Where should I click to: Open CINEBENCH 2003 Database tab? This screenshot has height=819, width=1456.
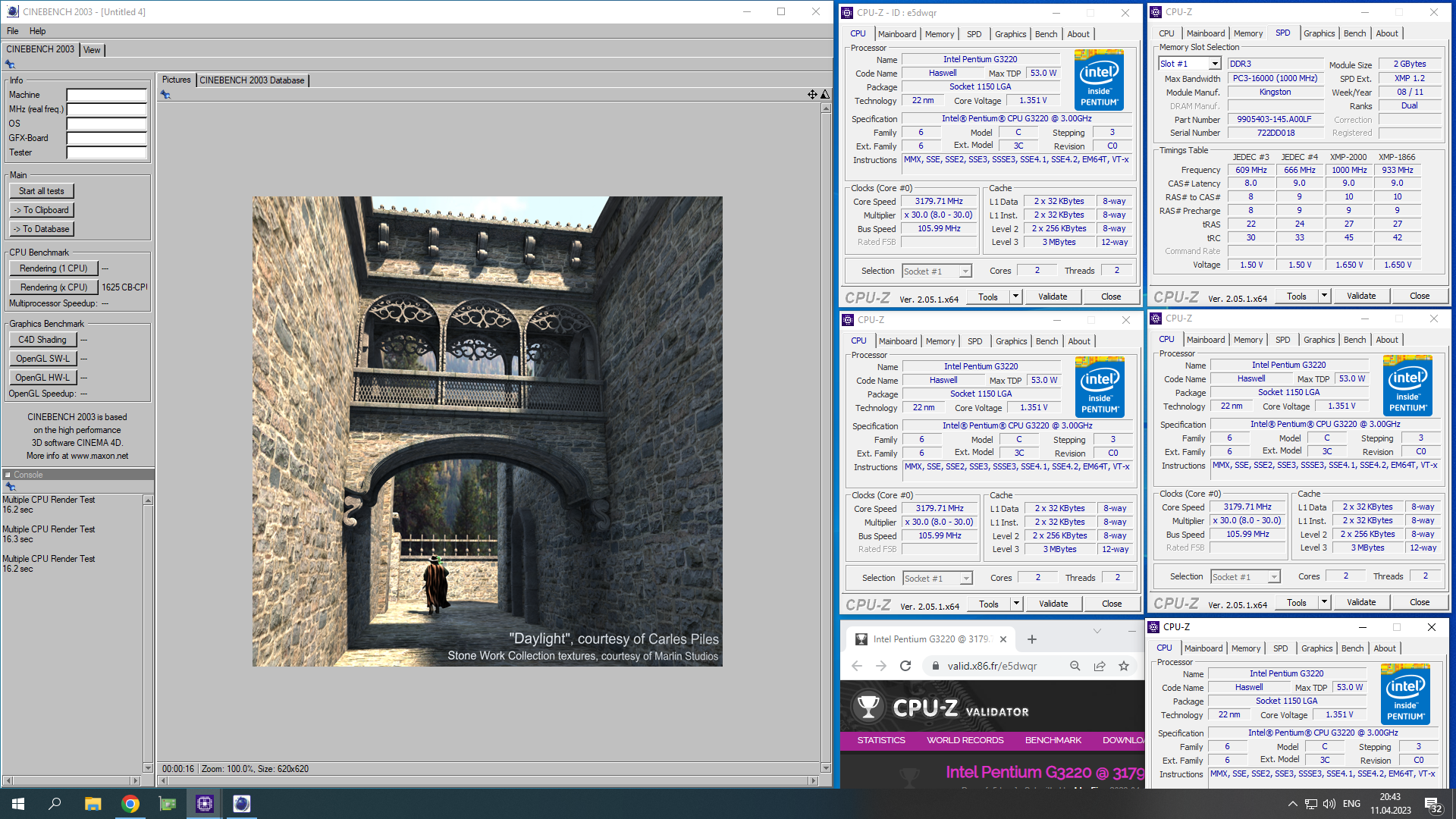point(252,80)
